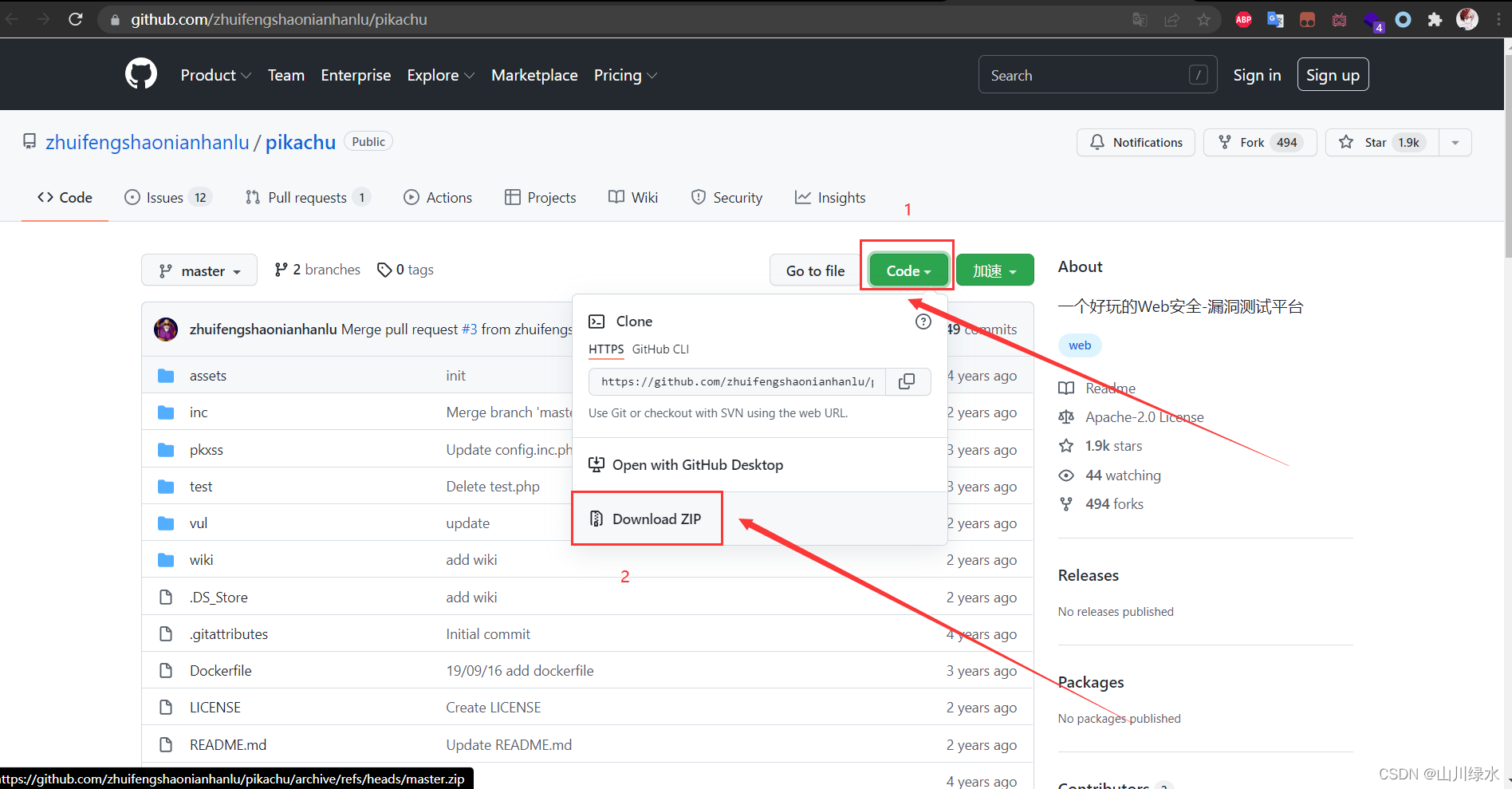Click the translate page icon in address bar
Image resolution: width=1512 pixels, height=789 pixels.
1140,20
